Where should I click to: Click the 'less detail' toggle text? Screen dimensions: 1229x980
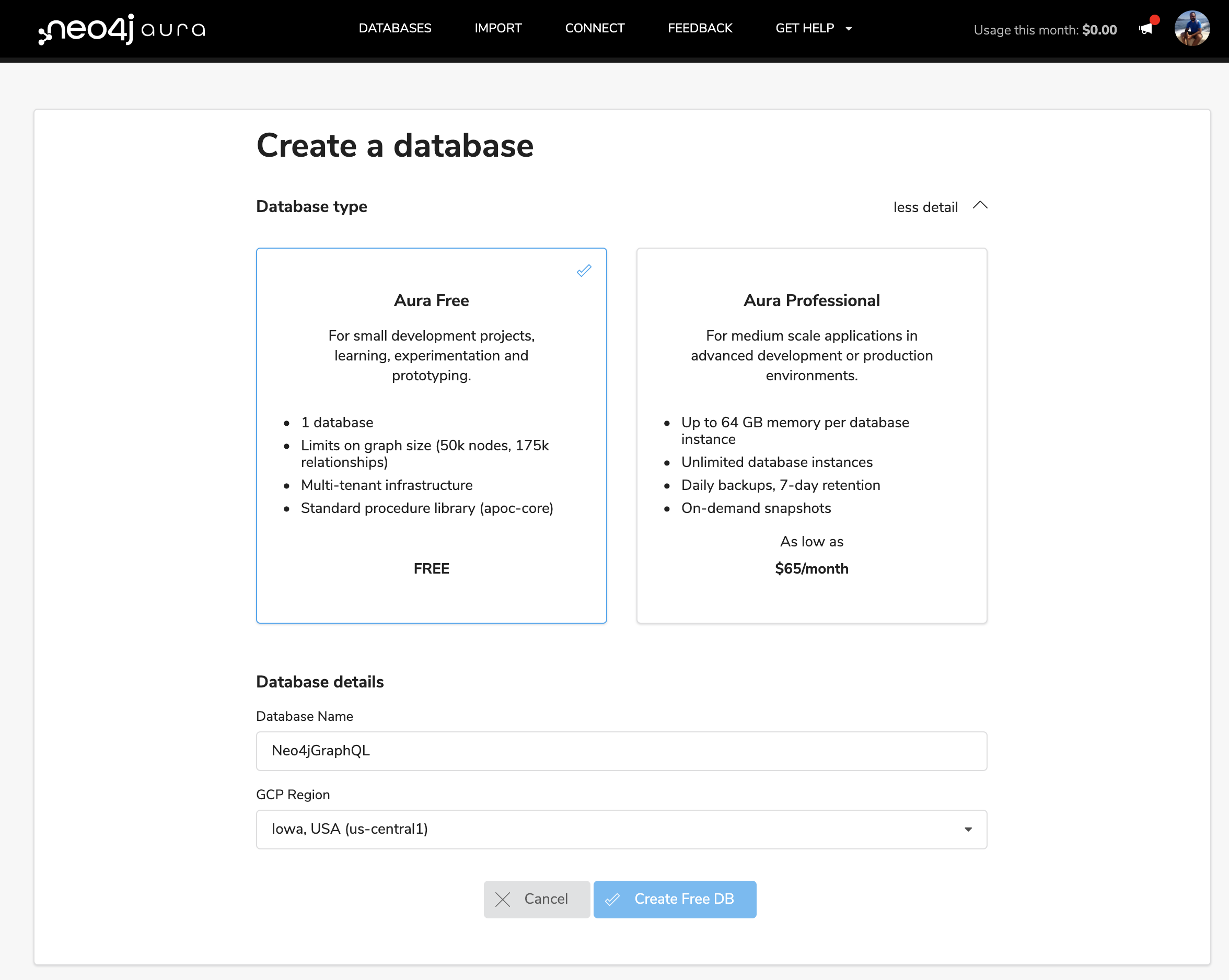click(x=925, y=207)
